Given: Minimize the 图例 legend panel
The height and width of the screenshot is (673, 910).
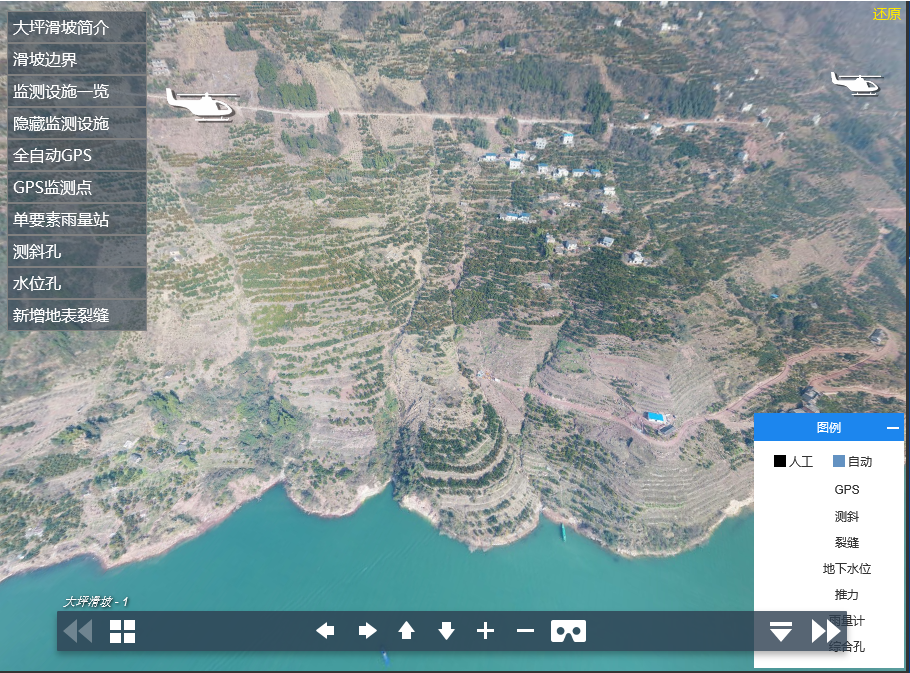Looking at the screenshot, I should click(x=892, y=428).
